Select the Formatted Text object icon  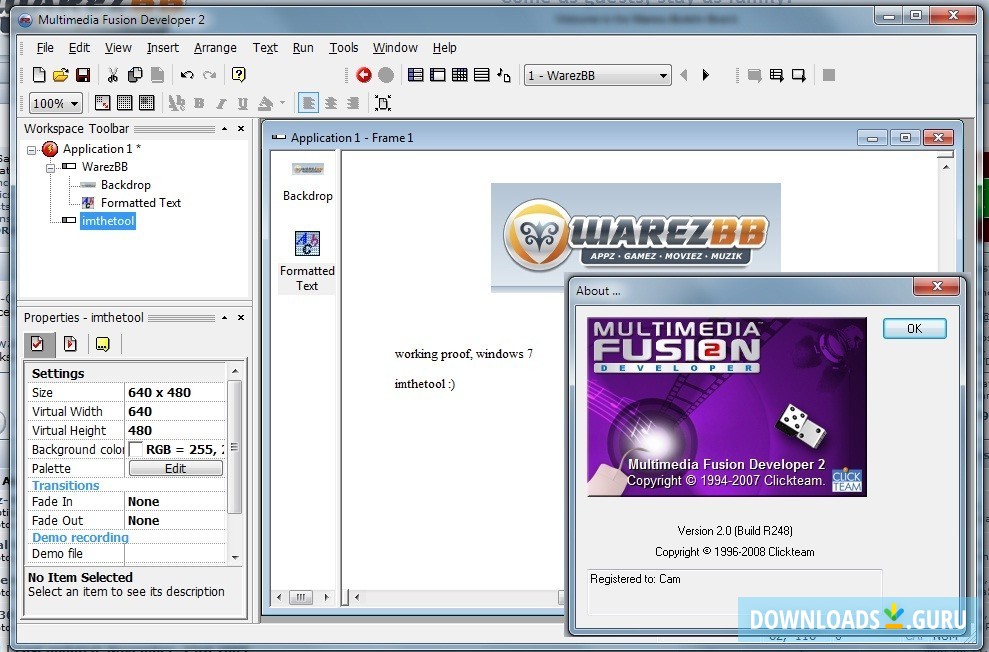[x=307, y=242]
